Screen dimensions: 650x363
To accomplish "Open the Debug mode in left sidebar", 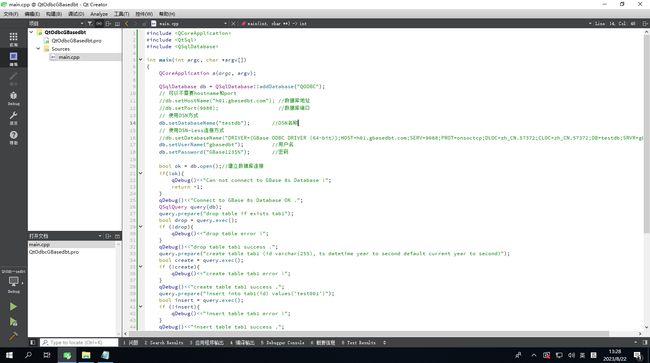I will tap(13, 98).
